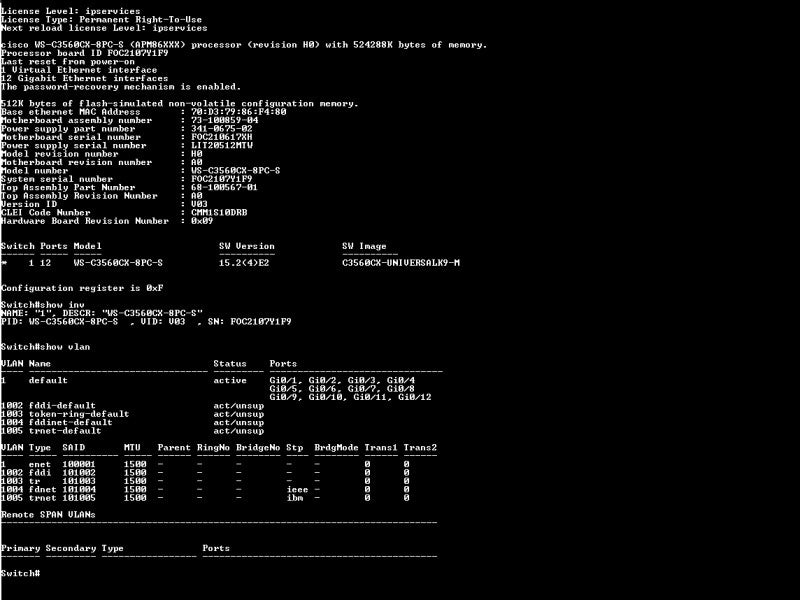The height and width of the screenshot is (600, 800).
Task: Click the "License Level: ipservices" line
Action: coord(70,11)
